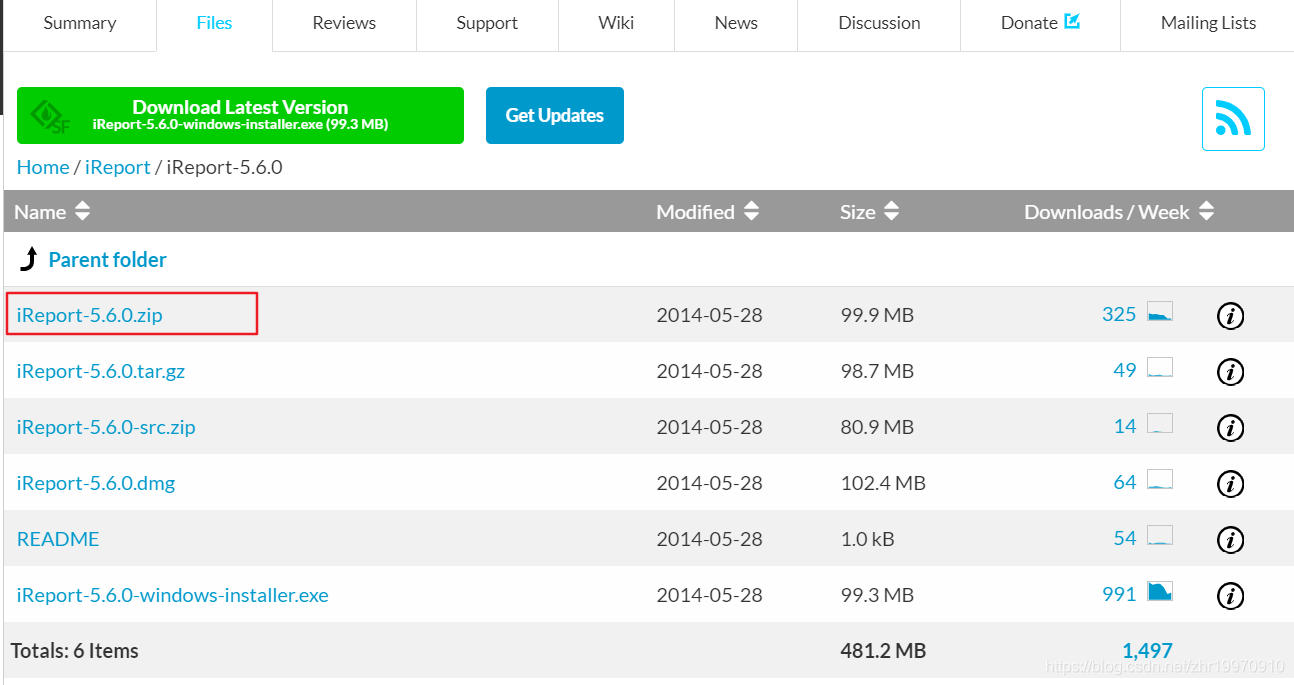Sort the file list by Name
Viewport: 1294px width, 685px height.
coord(52,212)
